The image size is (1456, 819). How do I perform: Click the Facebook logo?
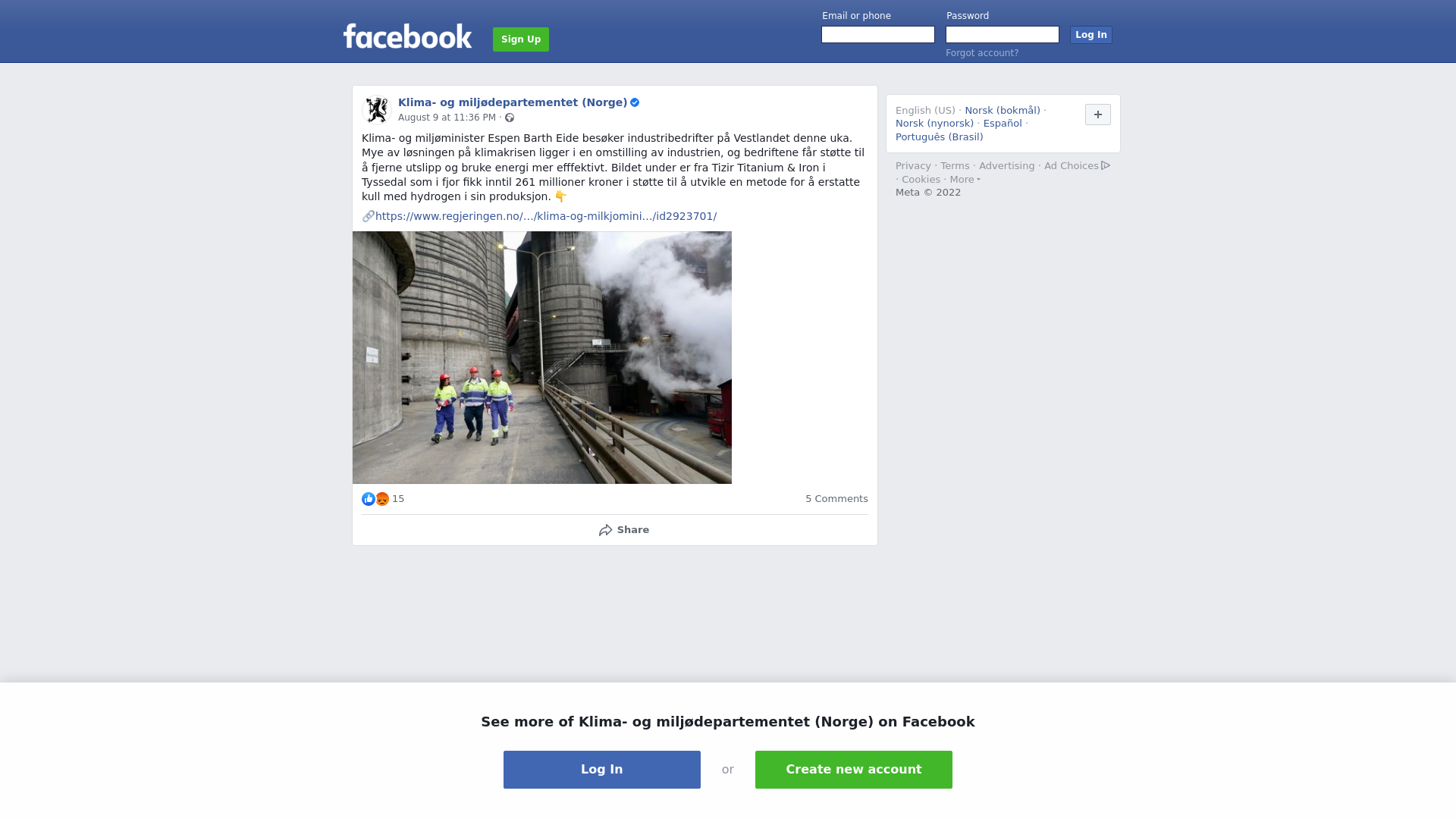click(x=407, y=36)
